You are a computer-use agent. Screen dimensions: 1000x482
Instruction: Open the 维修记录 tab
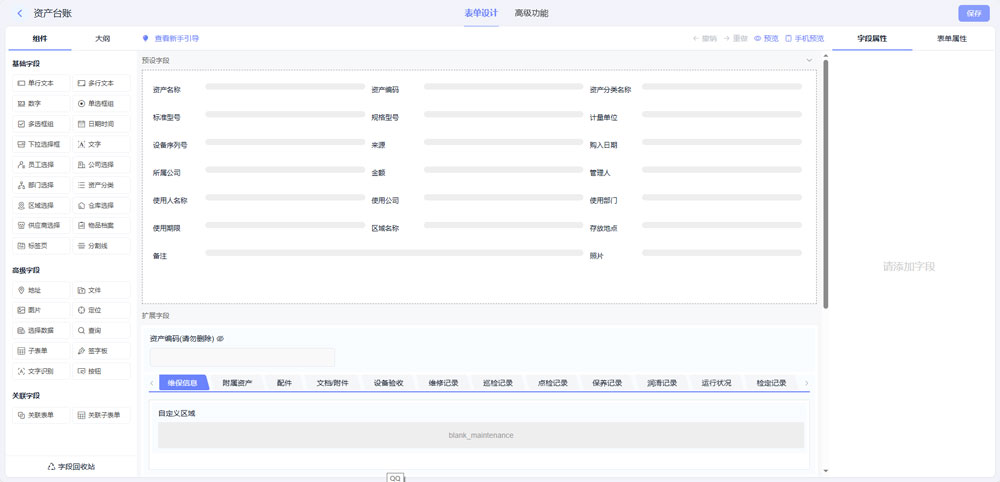[x=443, y=383]
